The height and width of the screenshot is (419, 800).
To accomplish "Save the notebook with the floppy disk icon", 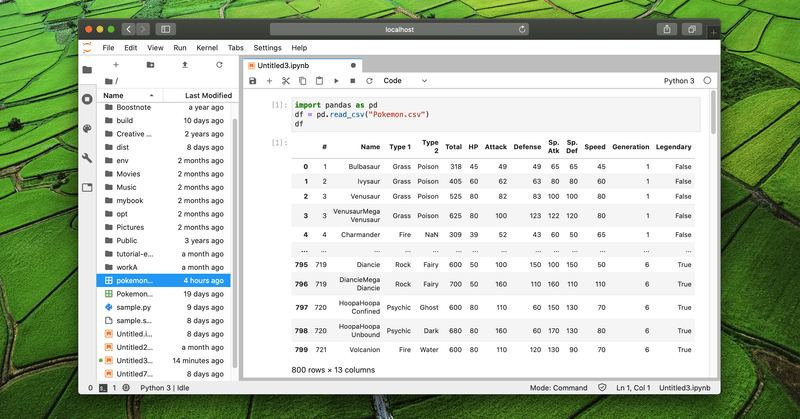I will (253, 81).
